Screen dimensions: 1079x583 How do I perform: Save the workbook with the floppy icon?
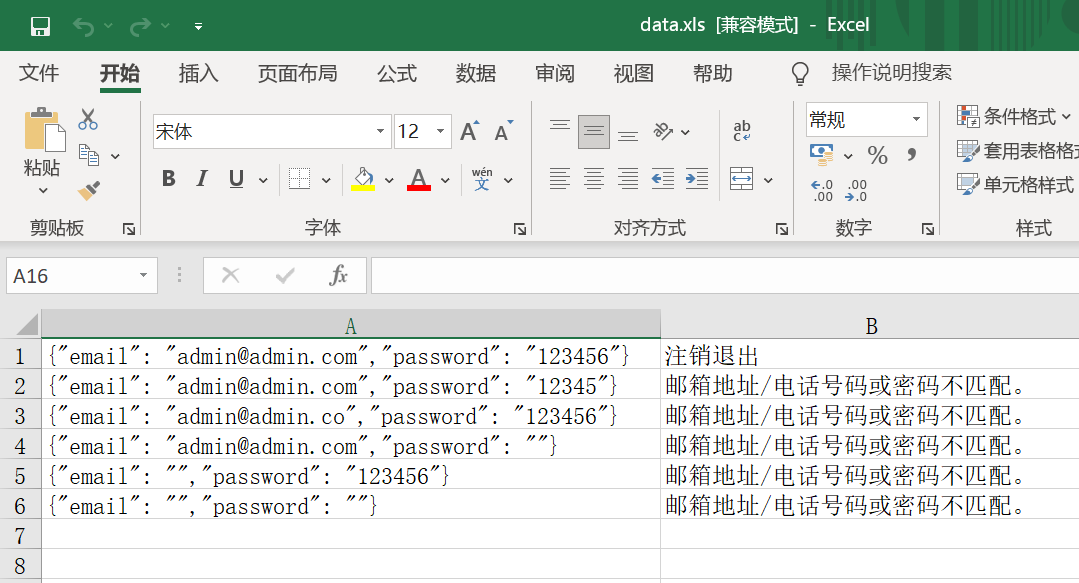coord(41,26)
